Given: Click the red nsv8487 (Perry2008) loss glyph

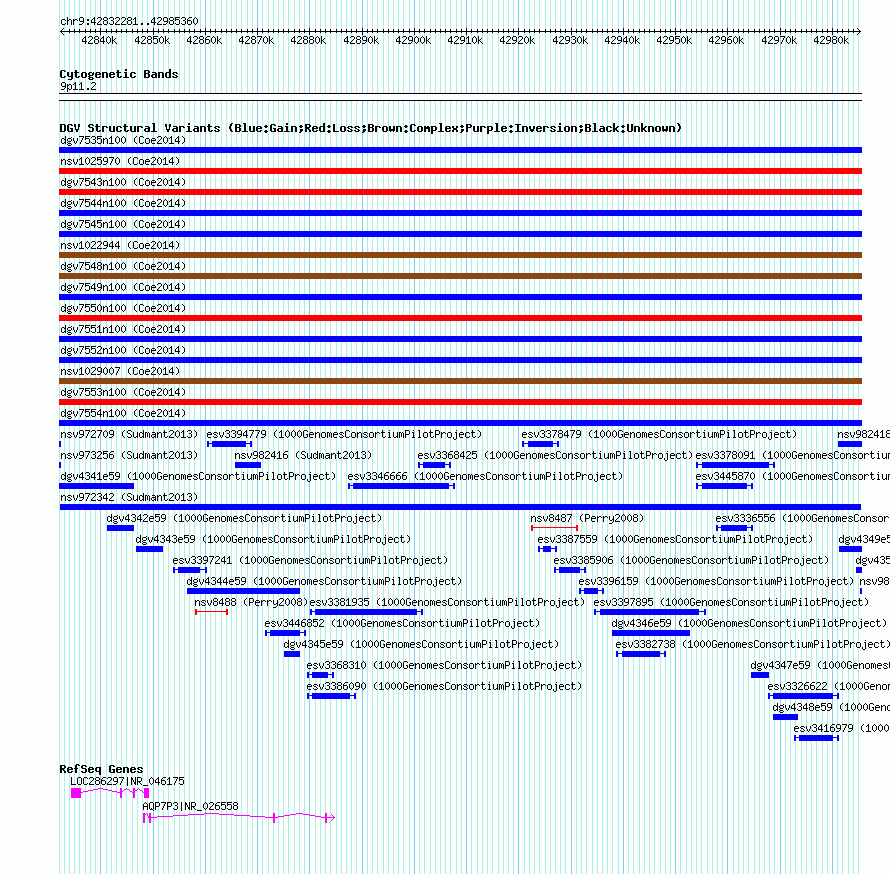Looking at the screenshot, I should pos(555,528).
